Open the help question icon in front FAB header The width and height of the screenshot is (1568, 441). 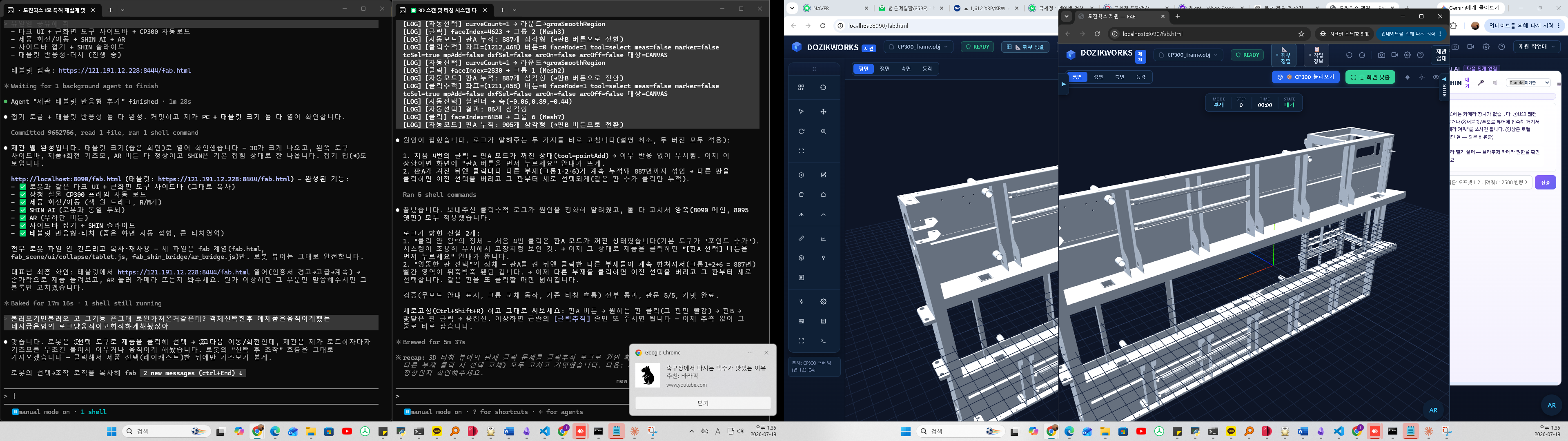(1421, 55)
